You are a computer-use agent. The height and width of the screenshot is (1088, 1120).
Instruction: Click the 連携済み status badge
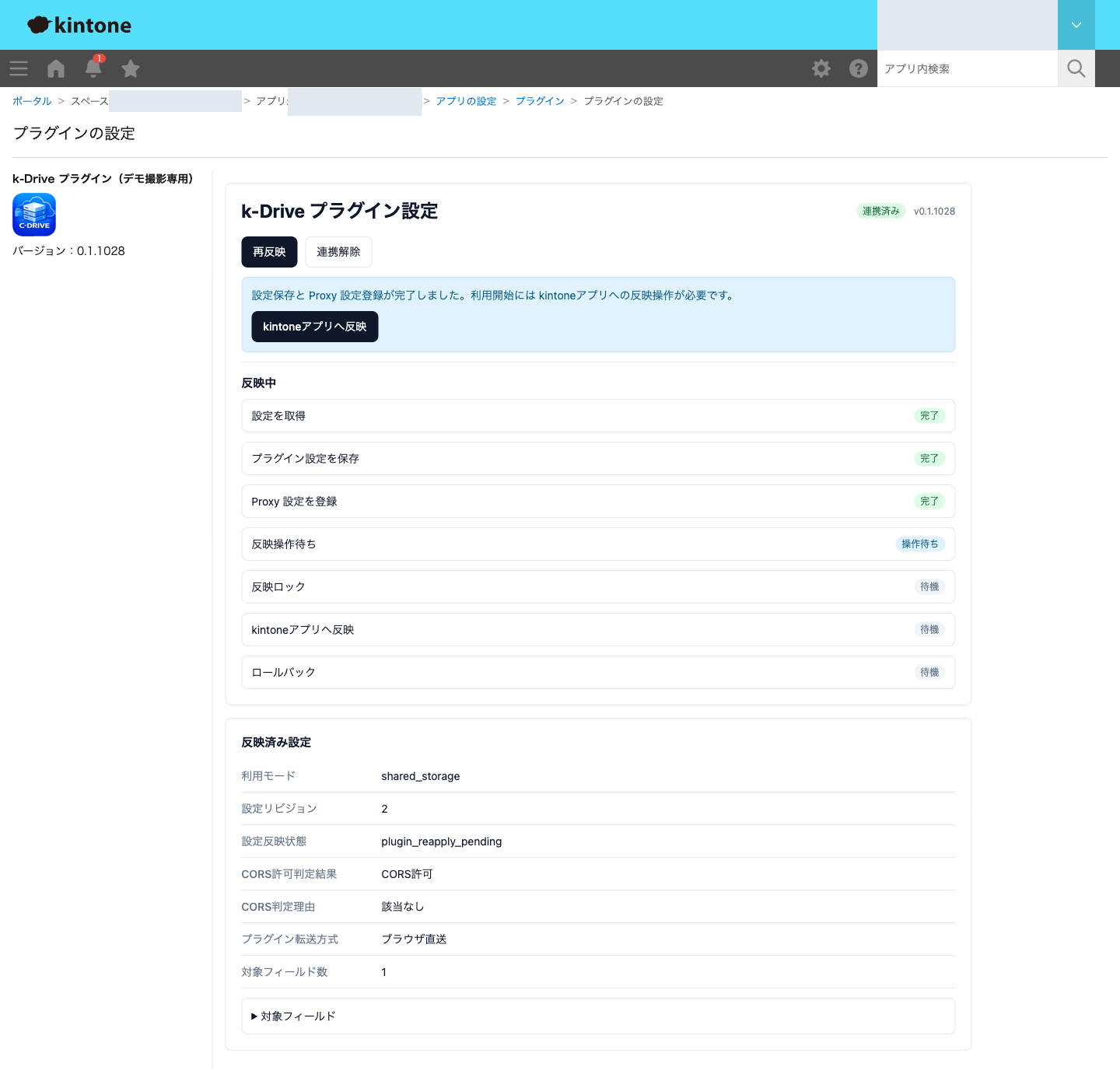click(x=880, y=212)
